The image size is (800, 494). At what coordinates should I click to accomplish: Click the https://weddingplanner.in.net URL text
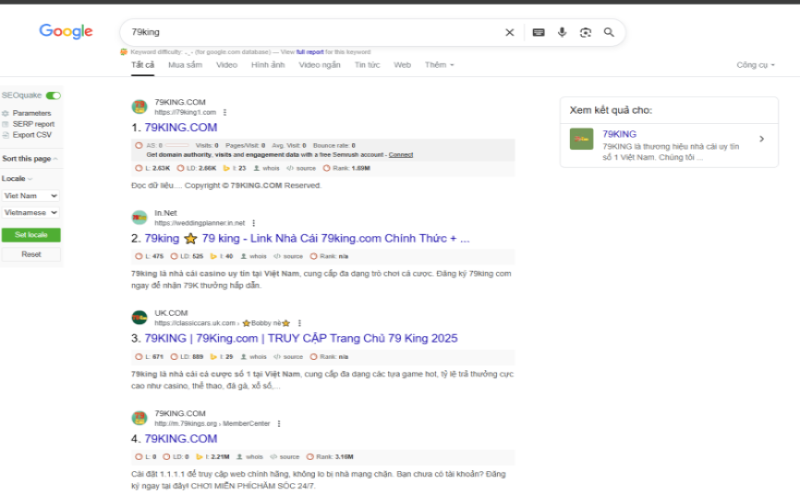[x=199, y=223]
